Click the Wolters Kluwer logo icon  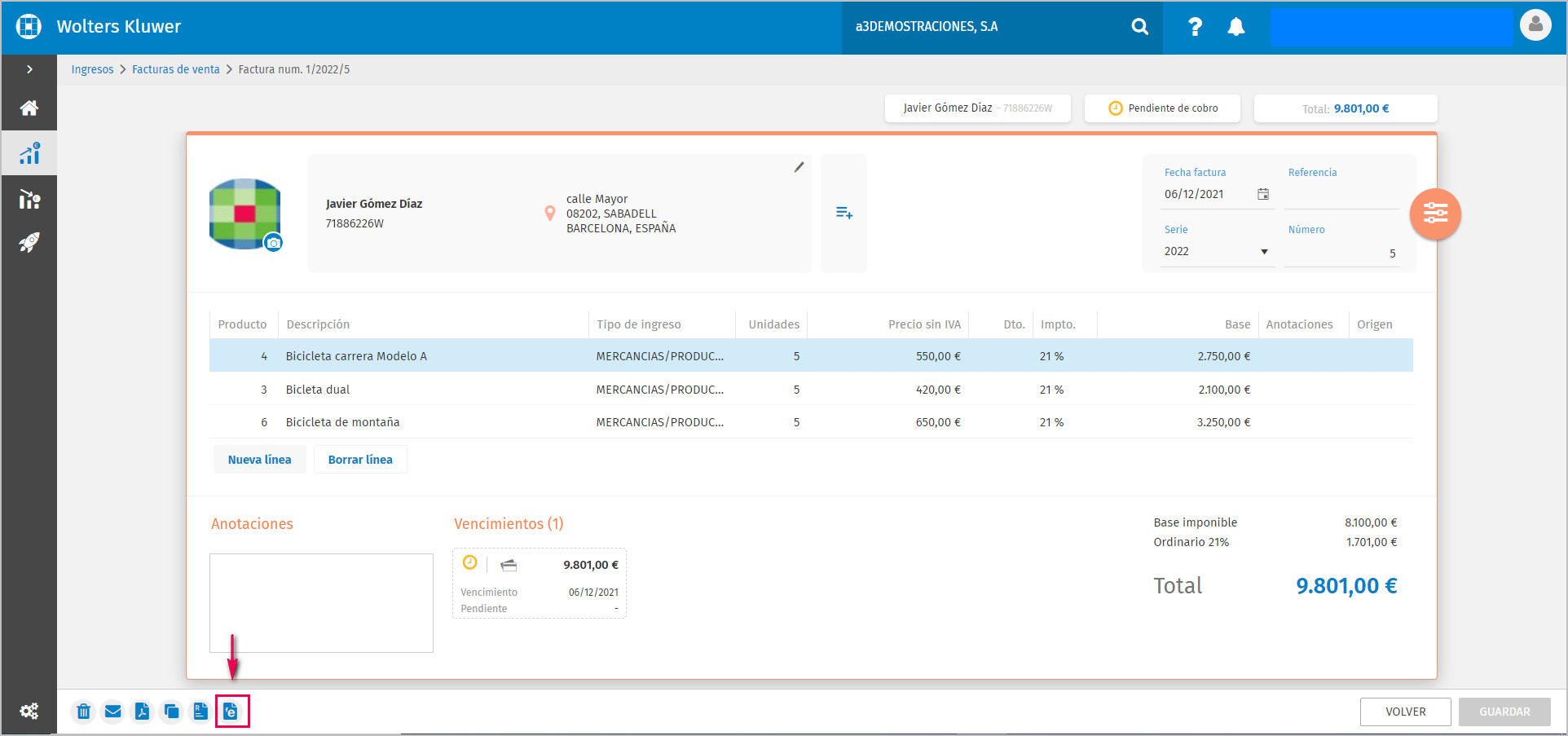click(29, 26)
